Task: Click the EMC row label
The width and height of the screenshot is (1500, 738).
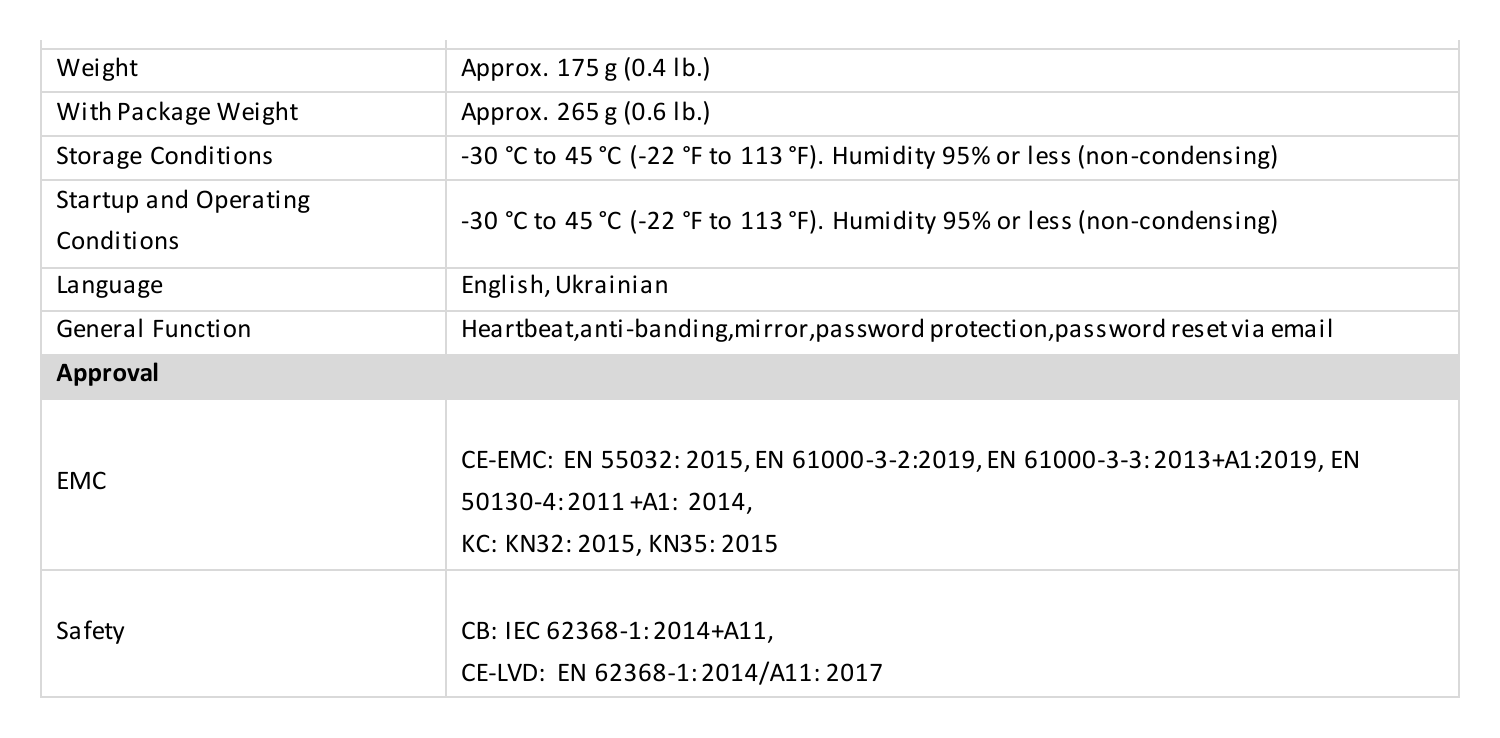Action: [x=81, y=482]
